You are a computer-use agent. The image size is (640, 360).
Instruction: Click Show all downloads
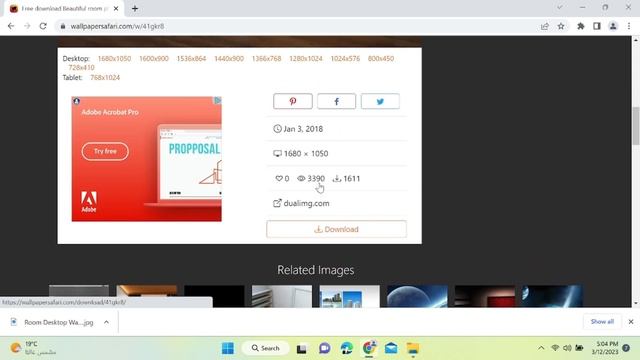[x=602, y=322]
